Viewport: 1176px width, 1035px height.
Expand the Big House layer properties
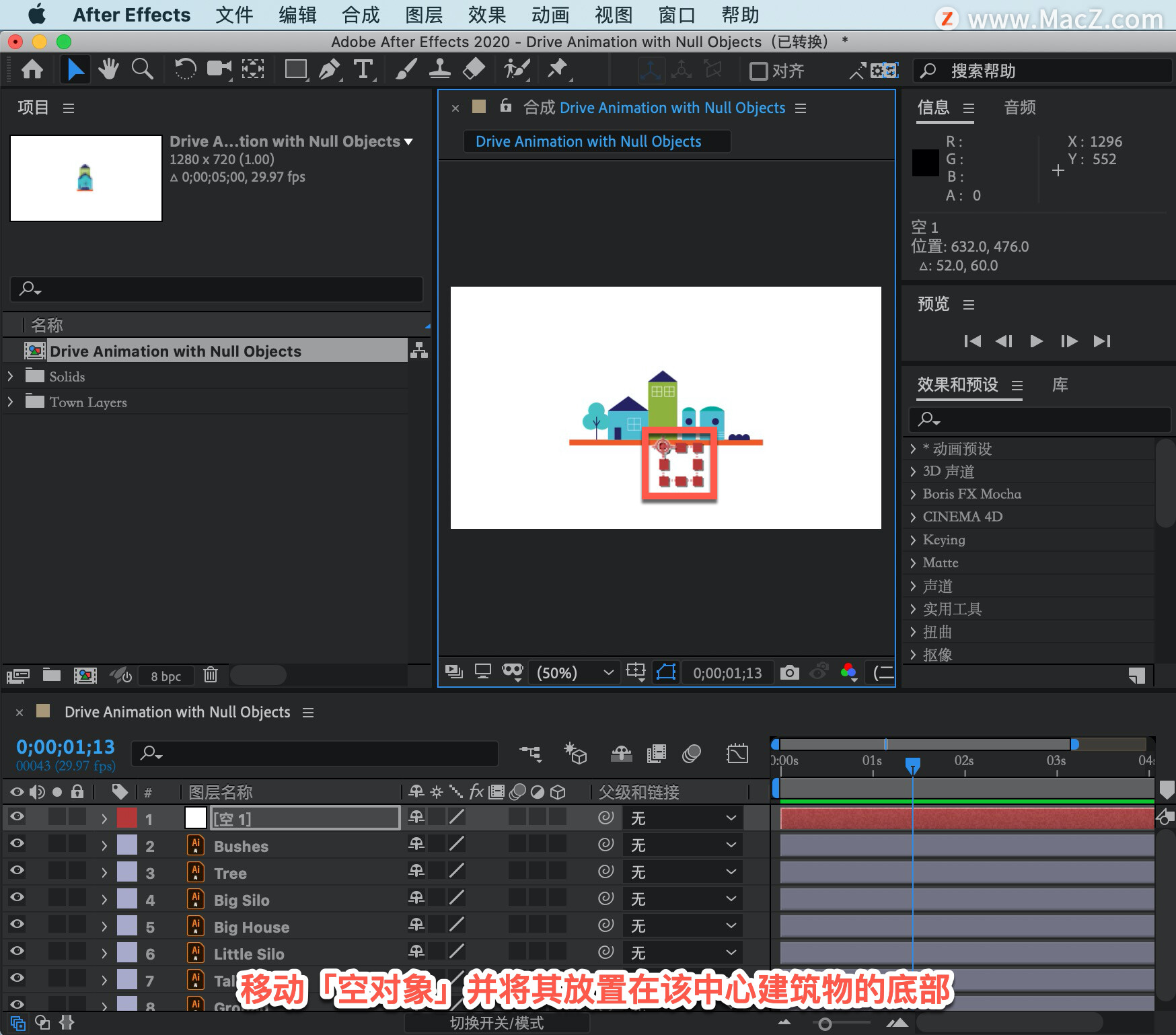104,926
